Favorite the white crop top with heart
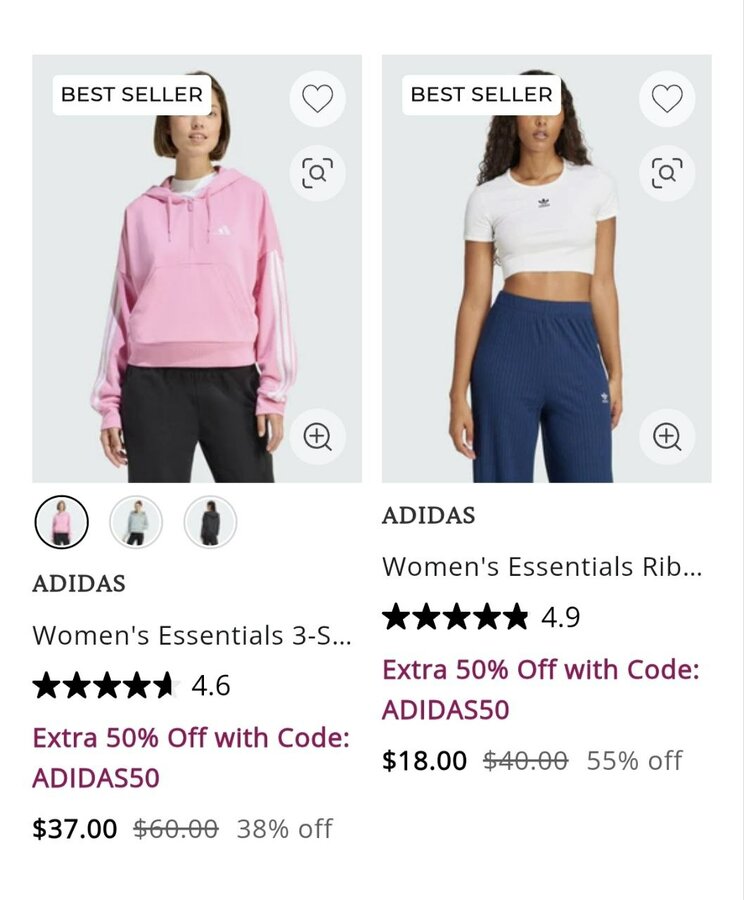The image size is (744, 900). 667,98
